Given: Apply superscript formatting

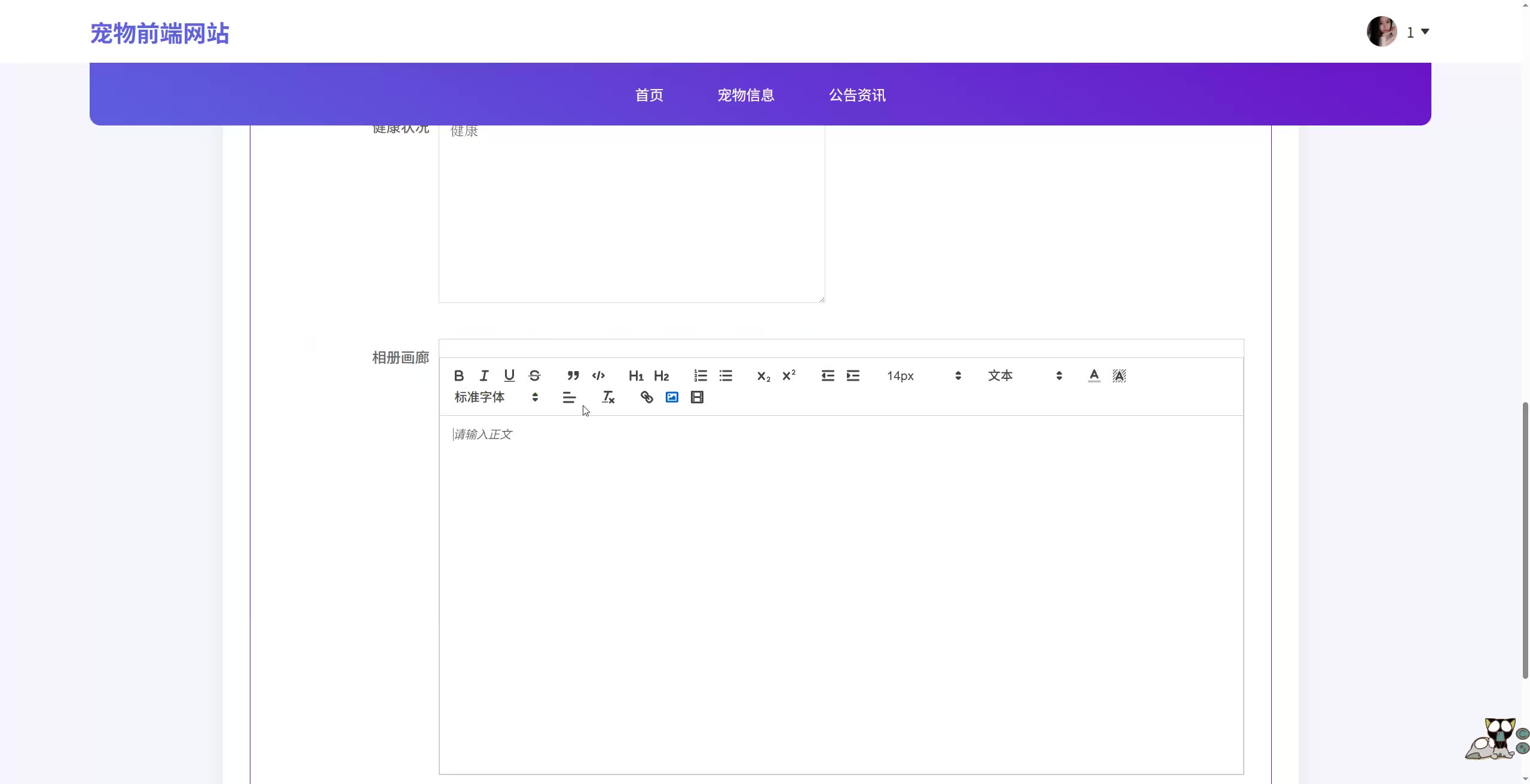Looking at the screenshot, I should click(789, 376).
